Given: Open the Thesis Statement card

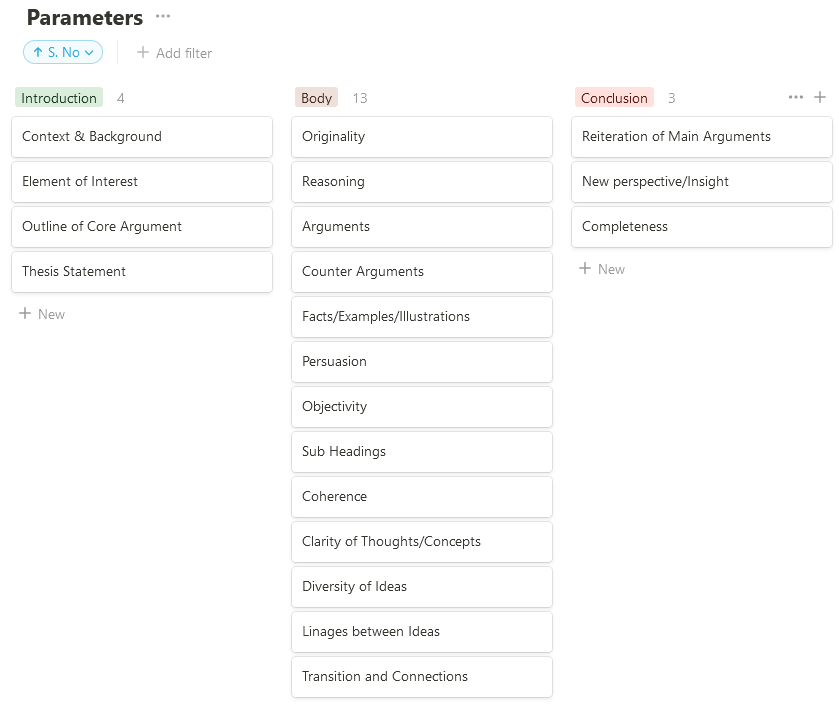Looking at the screenshot, I should (x=141, y=272).
